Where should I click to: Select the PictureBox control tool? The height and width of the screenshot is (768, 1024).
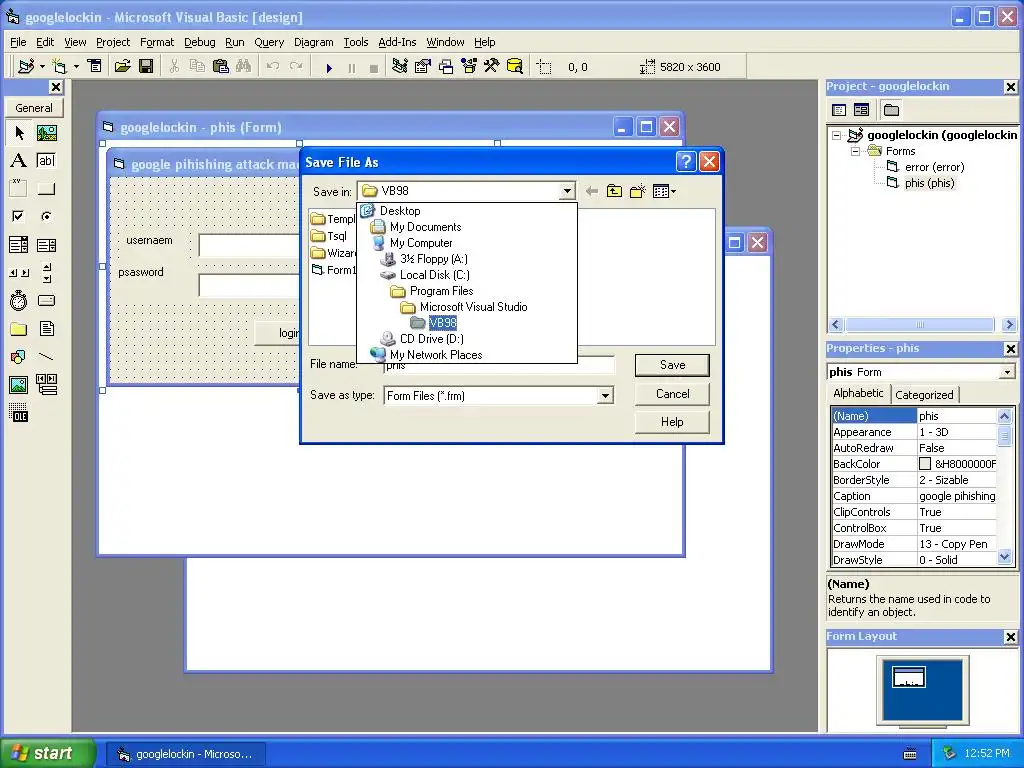[x=46, y=133]
